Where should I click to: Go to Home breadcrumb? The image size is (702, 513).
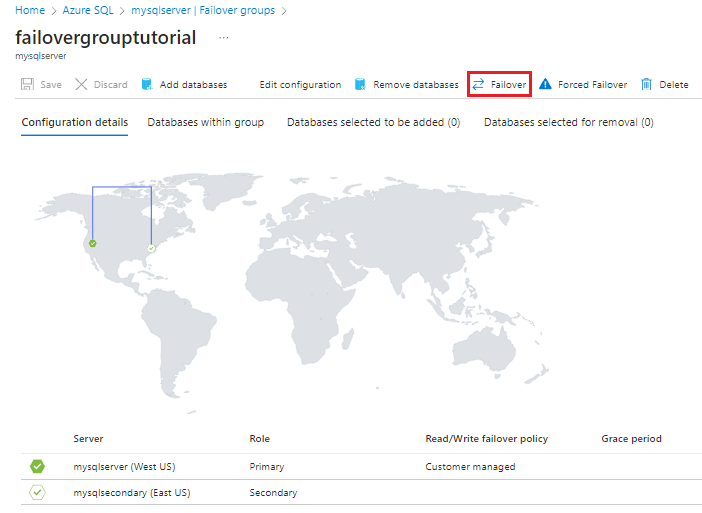pos(30,10)
